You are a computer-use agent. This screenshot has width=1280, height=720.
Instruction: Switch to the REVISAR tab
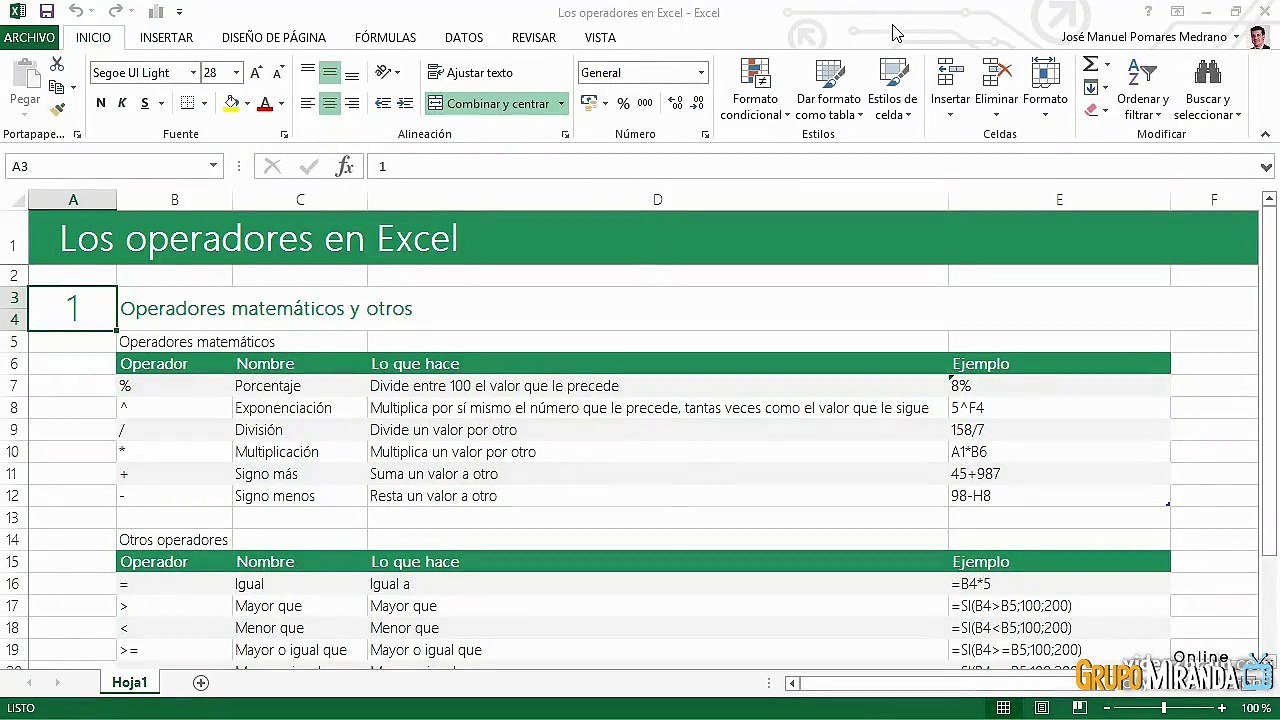(x=534, y=37)
